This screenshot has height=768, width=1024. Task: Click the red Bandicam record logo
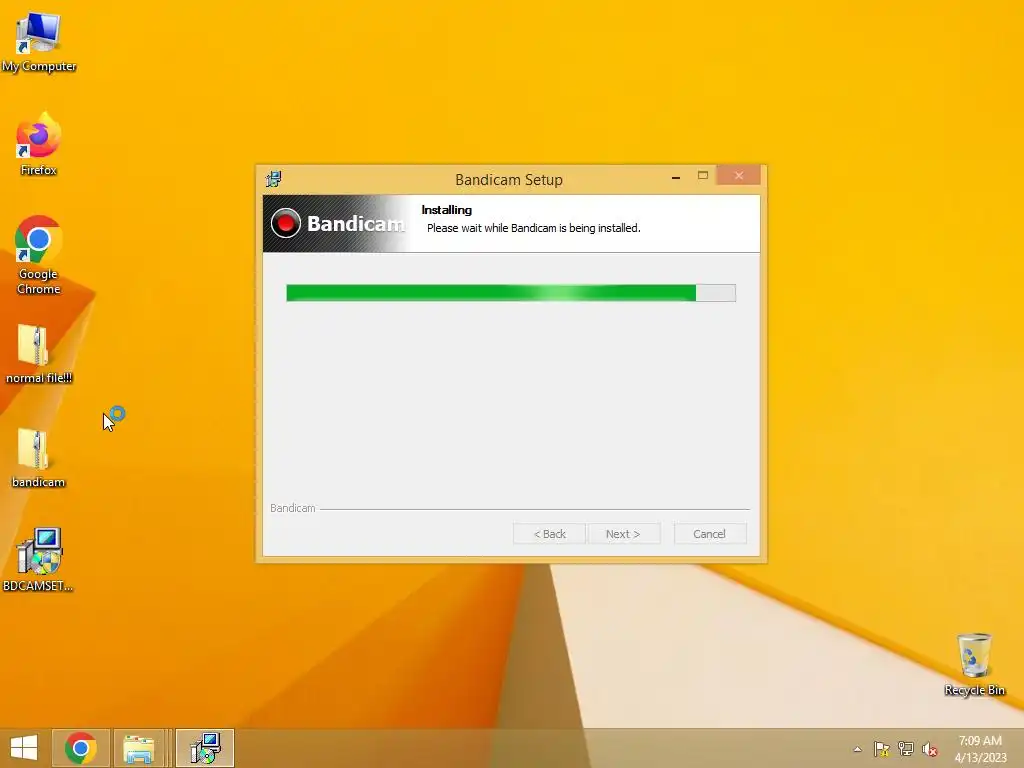285,223
